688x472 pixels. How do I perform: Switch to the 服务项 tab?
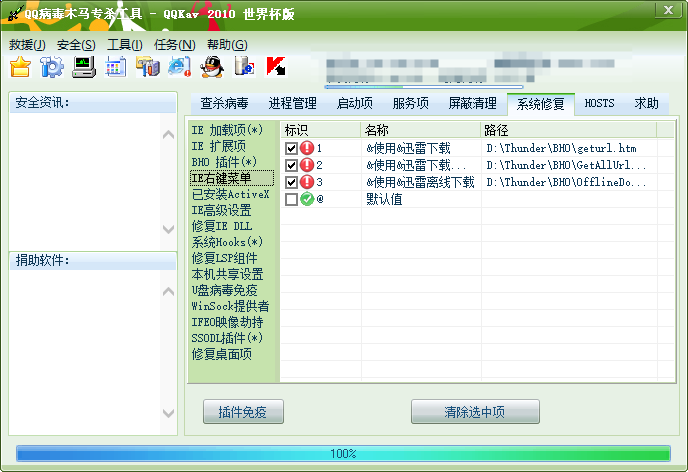[410, 104]
